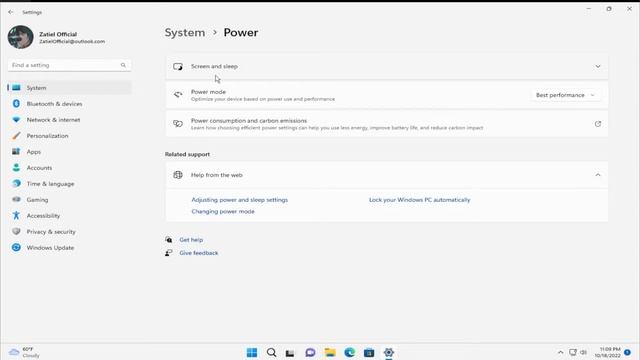Select System in the sidebar

point(69,88)
